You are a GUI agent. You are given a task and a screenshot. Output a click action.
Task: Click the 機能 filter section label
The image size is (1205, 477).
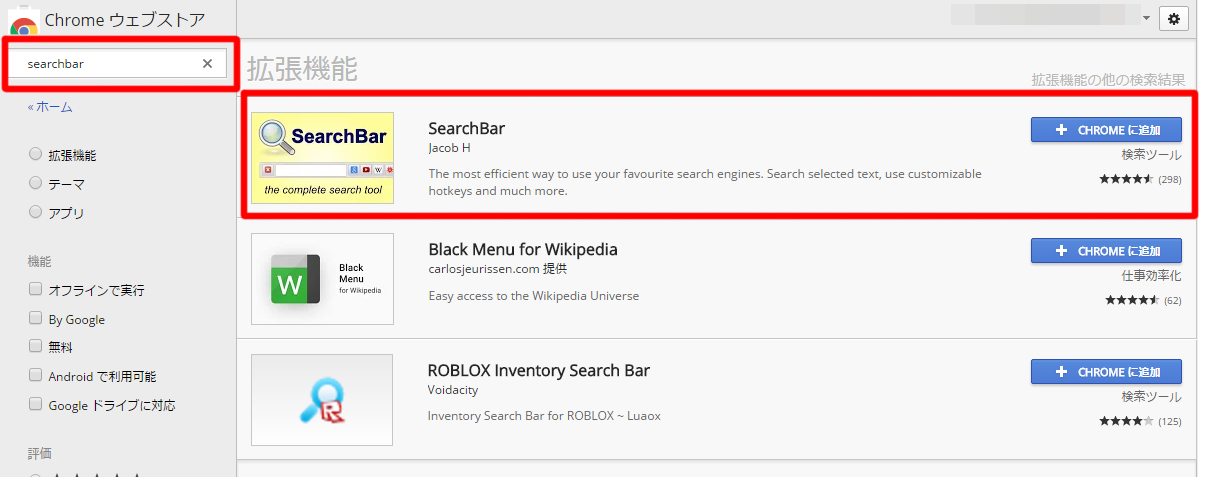pos(39,261)
